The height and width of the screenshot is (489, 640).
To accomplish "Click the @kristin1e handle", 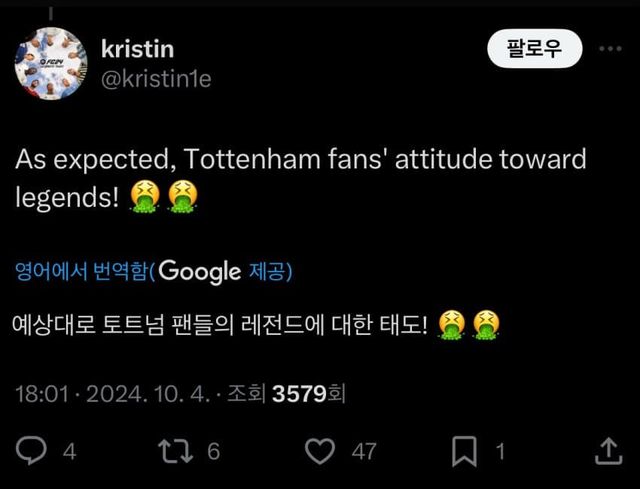I will coord(157,79).
